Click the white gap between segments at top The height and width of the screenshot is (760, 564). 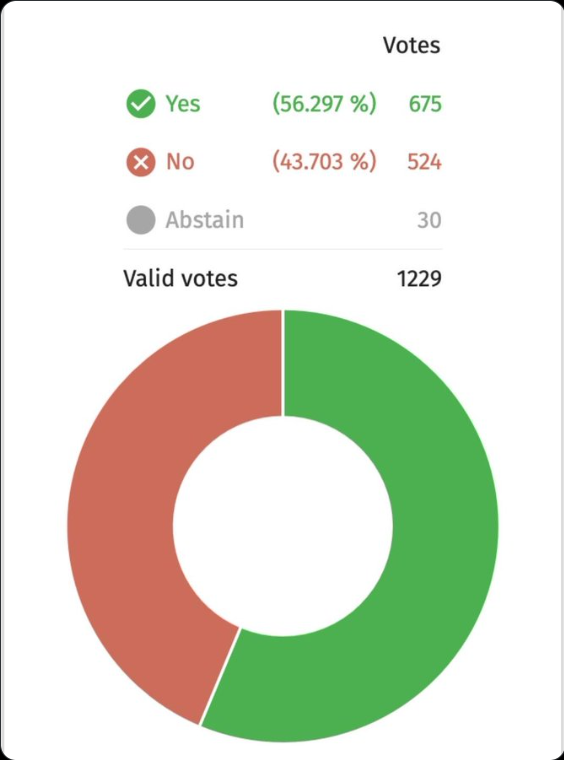tap(282, 363)
